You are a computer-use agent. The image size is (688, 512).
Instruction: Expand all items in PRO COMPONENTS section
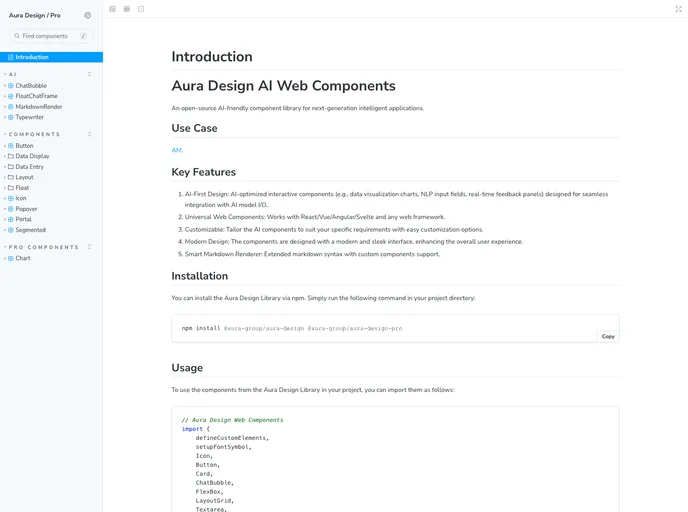(90, 247)
